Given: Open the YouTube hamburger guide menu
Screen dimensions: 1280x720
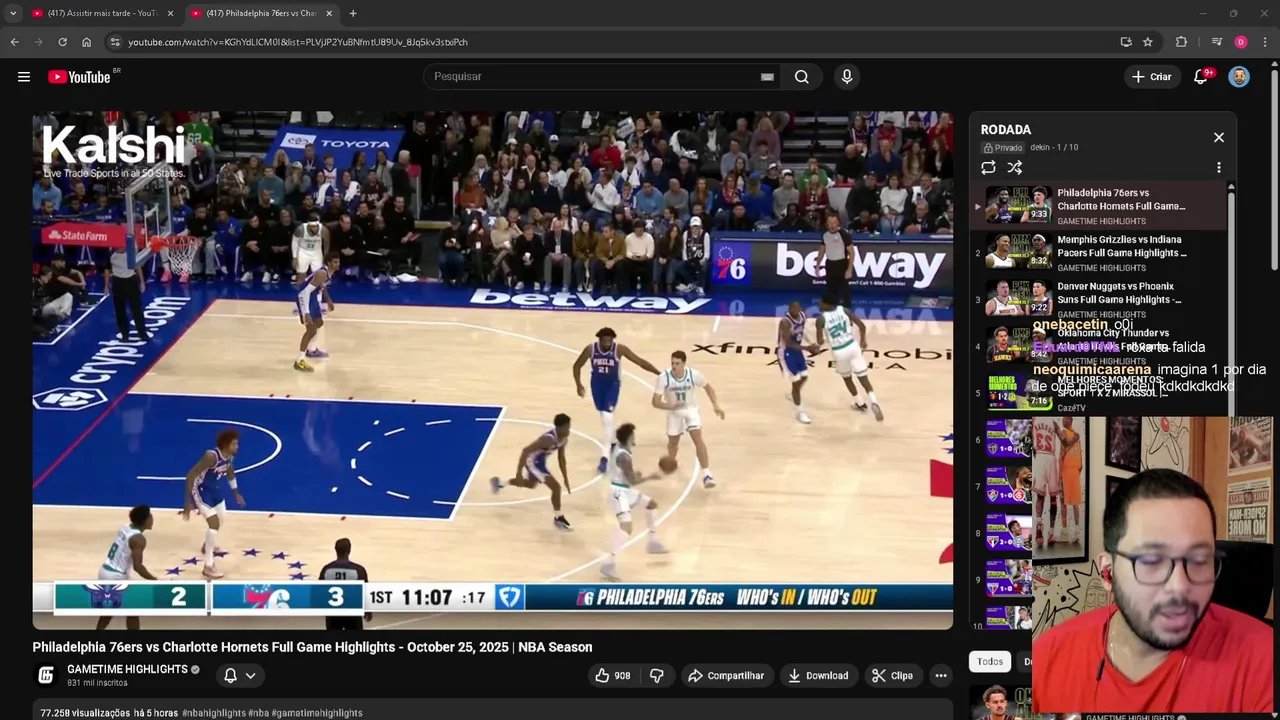Looking at the screenshot, I should pyautogui.click(x=24, y=77).
